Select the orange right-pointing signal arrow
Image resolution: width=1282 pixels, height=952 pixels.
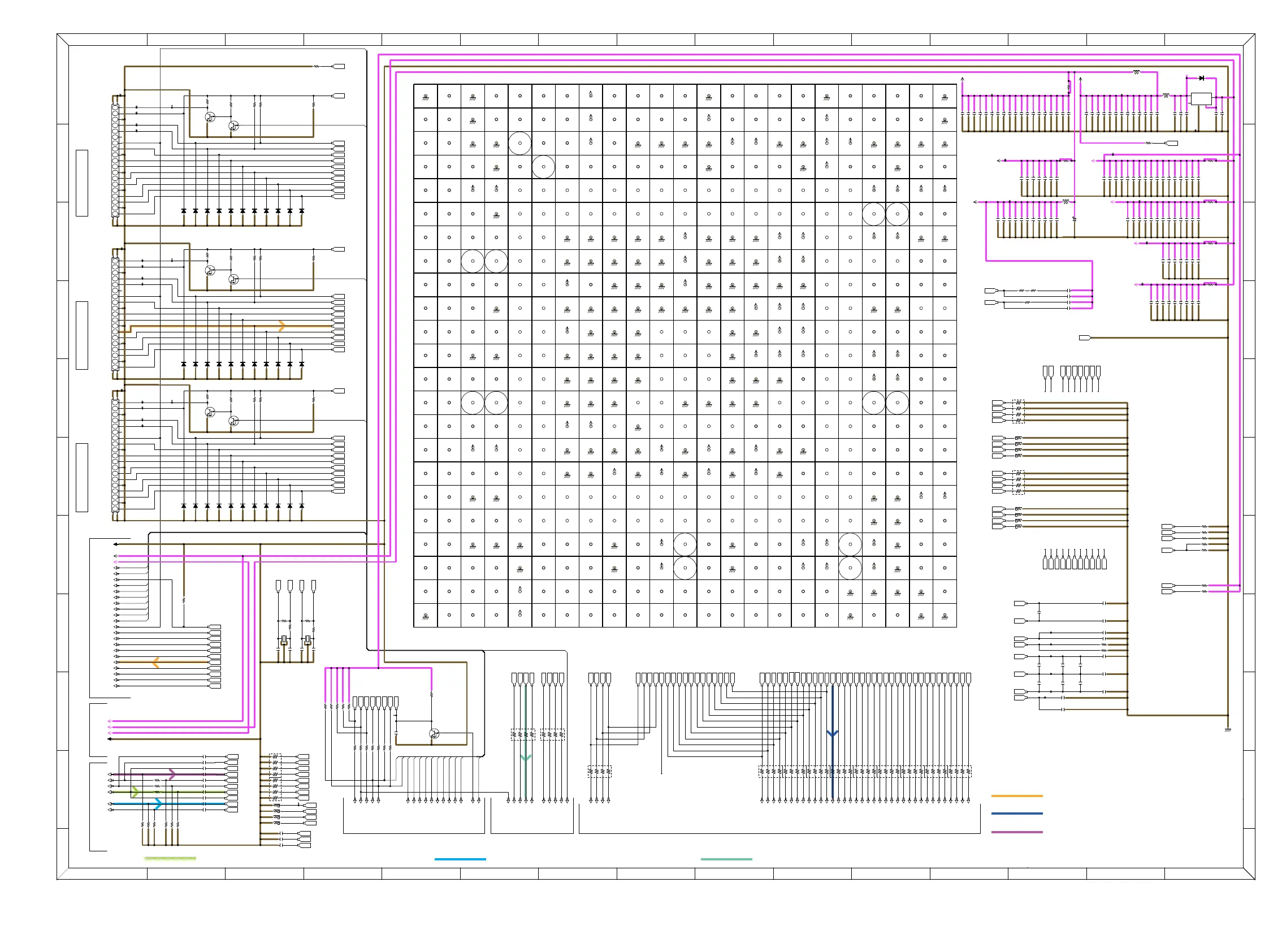click(x=281, y=326)
